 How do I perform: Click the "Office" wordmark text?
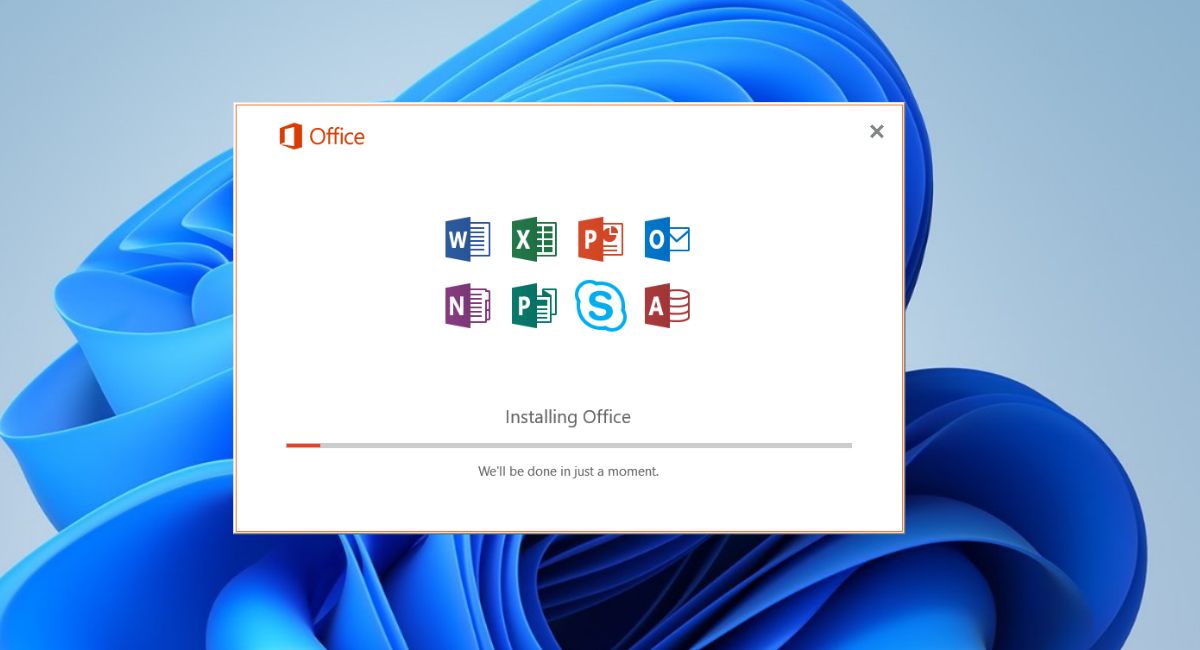tap(337, 137)
